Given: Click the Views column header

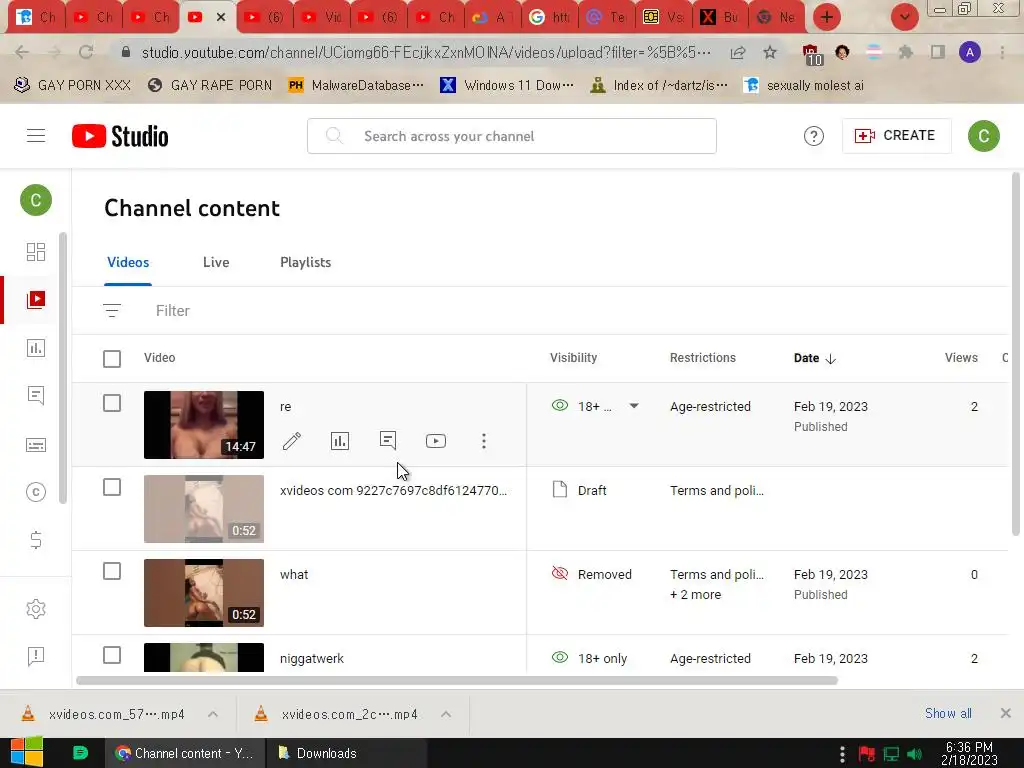Looking at the screenshot, I should (961, 357).
